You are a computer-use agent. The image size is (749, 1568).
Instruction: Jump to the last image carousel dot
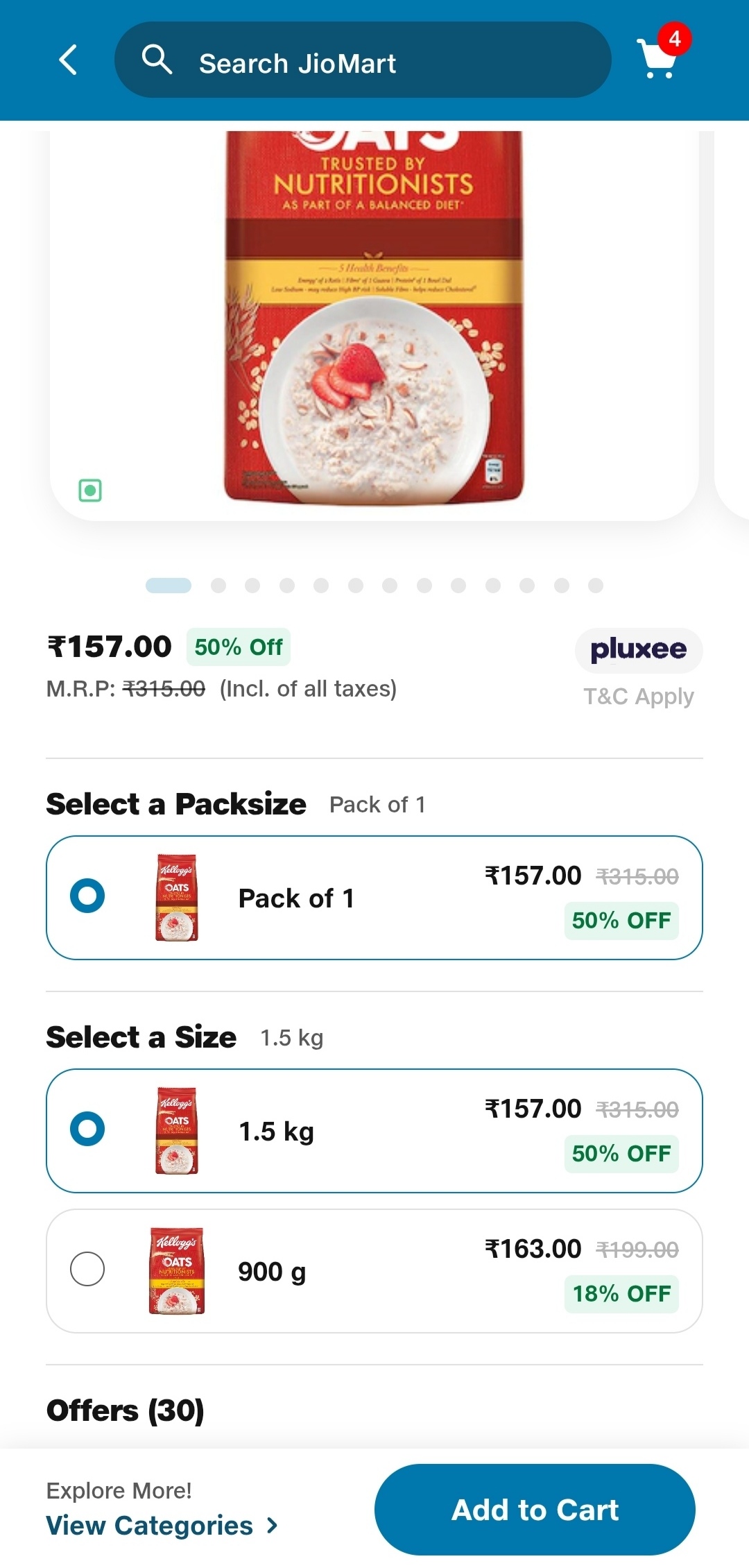(596, 586)
